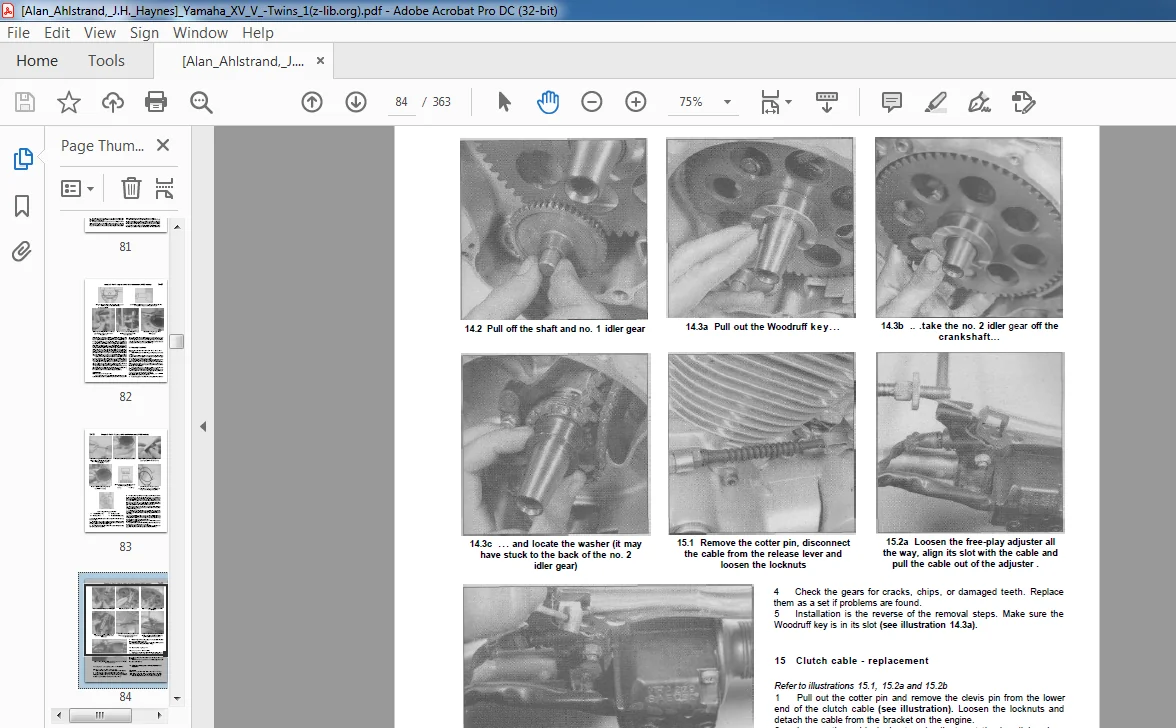
Task: Select the Highlight text pen tool
Action: pyautogui.click(x=935, y=102)
